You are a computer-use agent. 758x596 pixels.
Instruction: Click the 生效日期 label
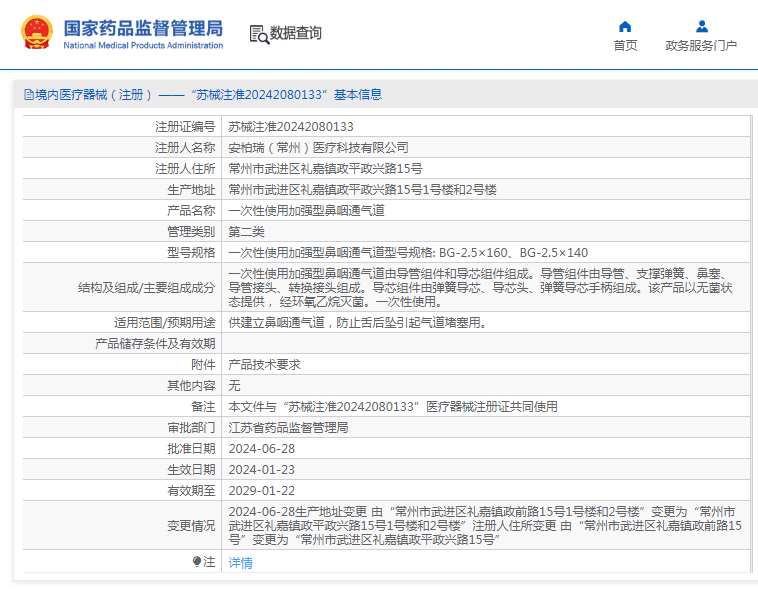191,470
